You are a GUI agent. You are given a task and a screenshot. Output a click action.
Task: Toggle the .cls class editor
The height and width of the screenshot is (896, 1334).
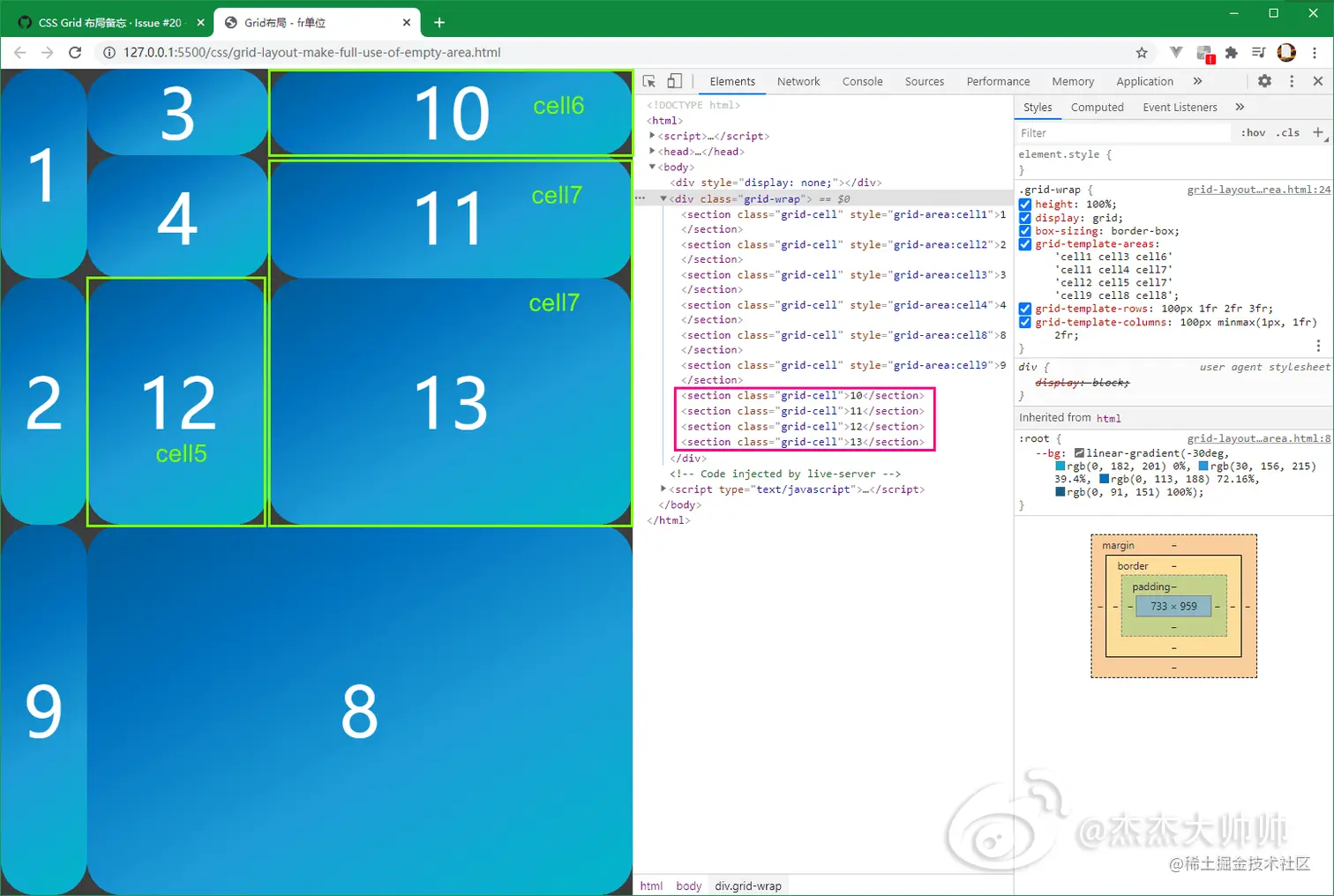pos(1289,133)
